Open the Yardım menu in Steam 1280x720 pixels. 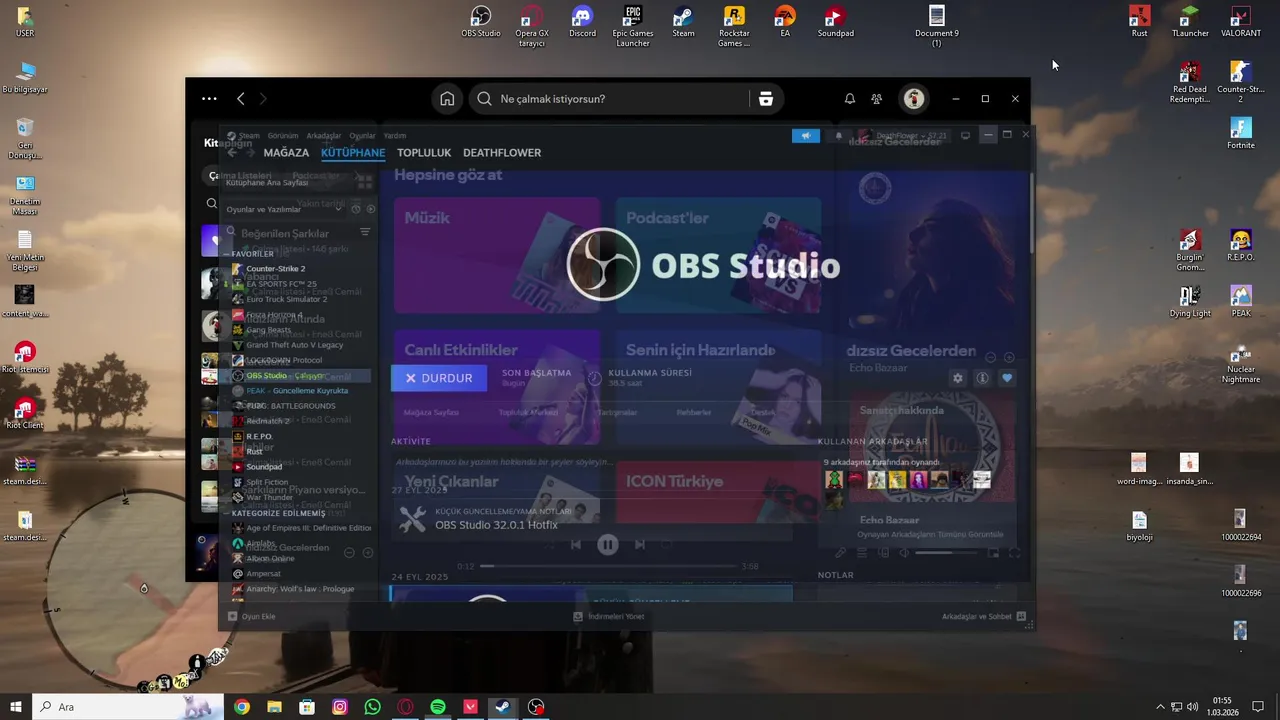[395, 136]
